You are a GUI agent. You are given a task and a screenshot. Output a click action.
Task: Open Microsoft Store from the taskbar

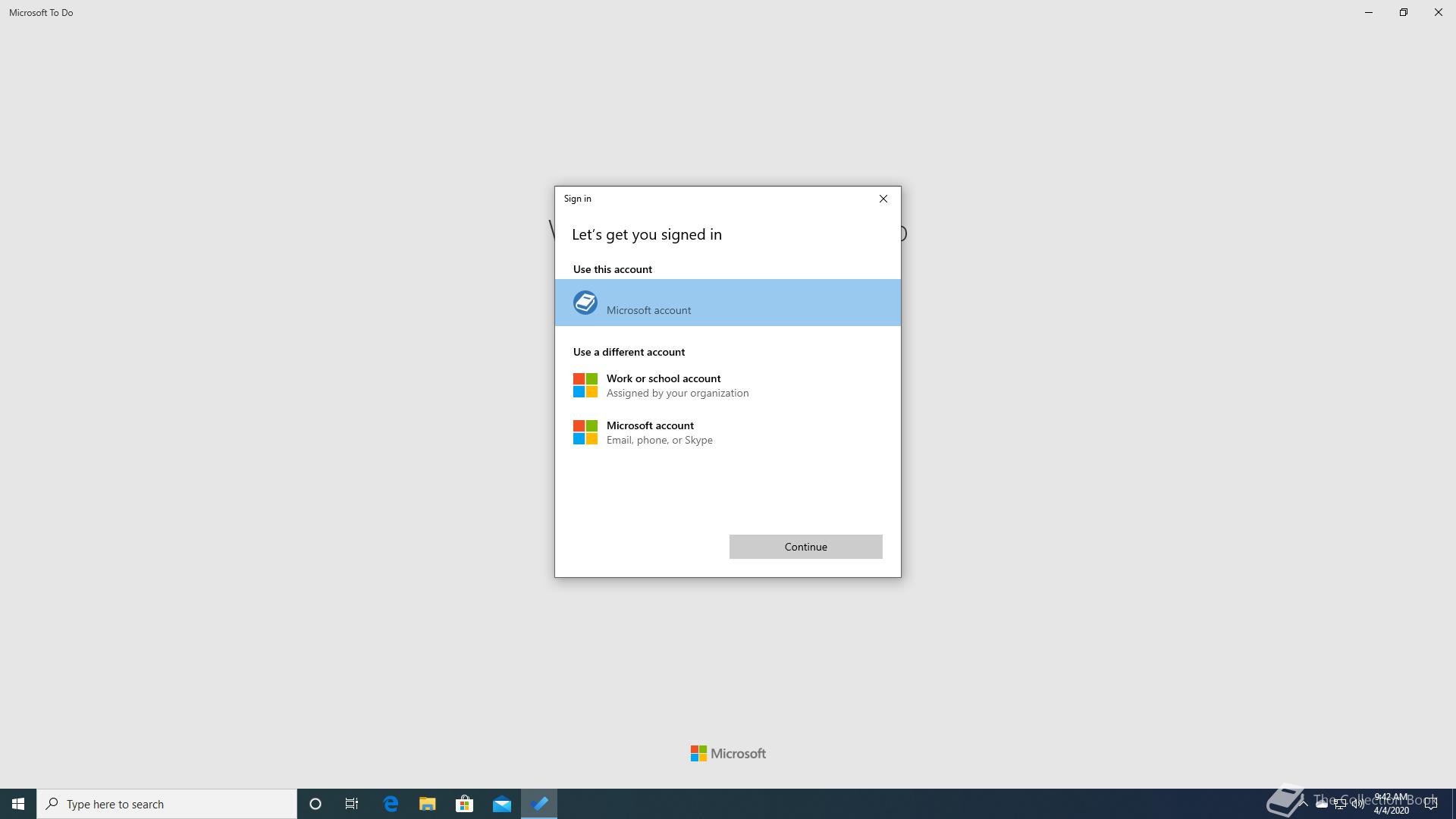[x=464, y=804]
